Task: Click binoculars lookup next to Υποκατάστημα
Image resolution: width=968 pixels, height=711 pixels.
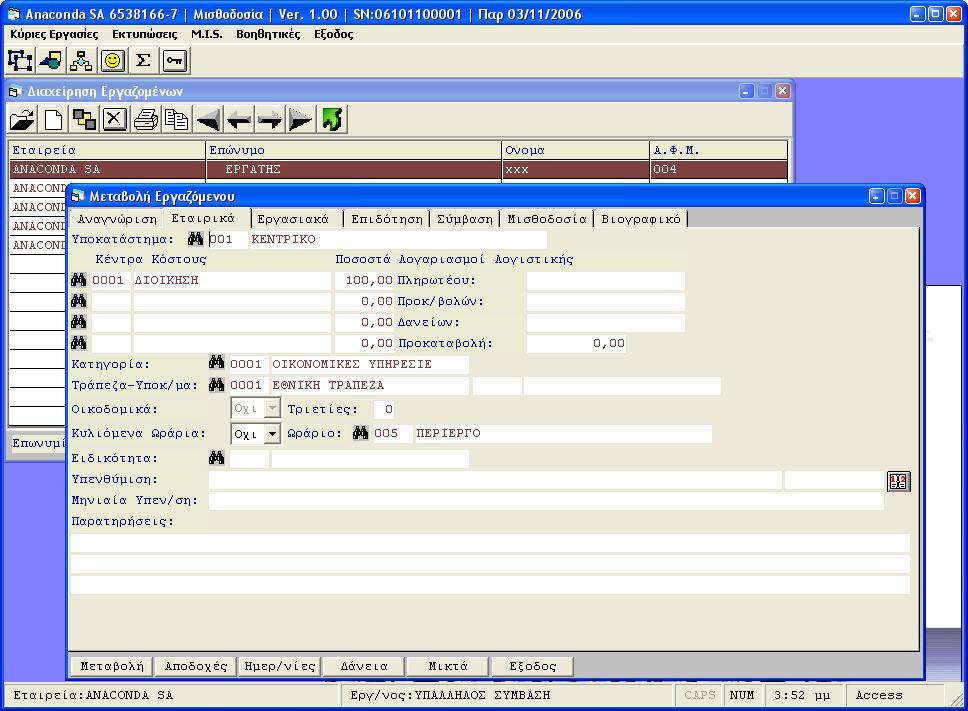Action: [196, 240]
